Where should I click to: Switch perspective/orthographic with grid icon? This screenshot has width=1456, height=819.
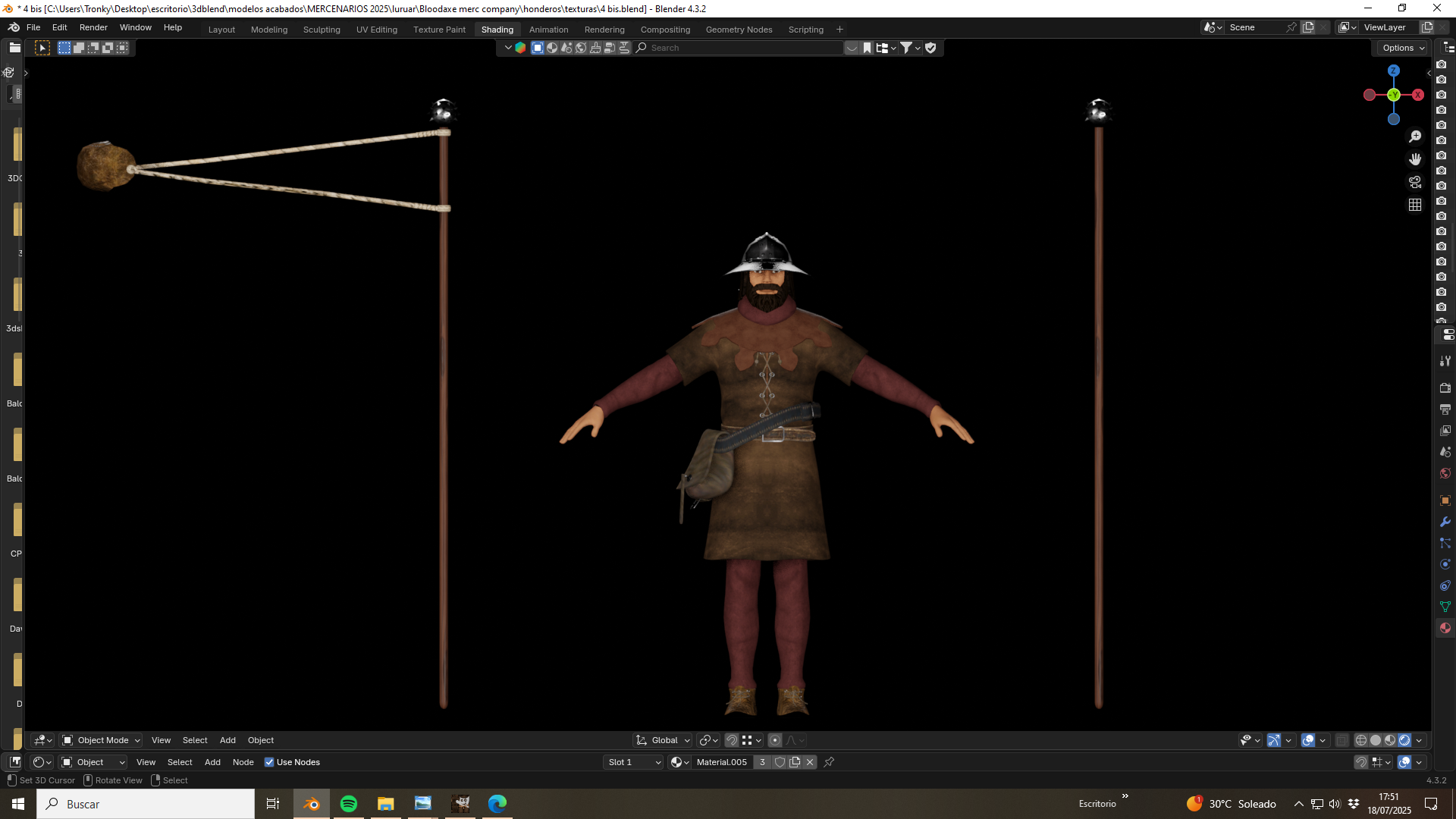pos(1415,205)
